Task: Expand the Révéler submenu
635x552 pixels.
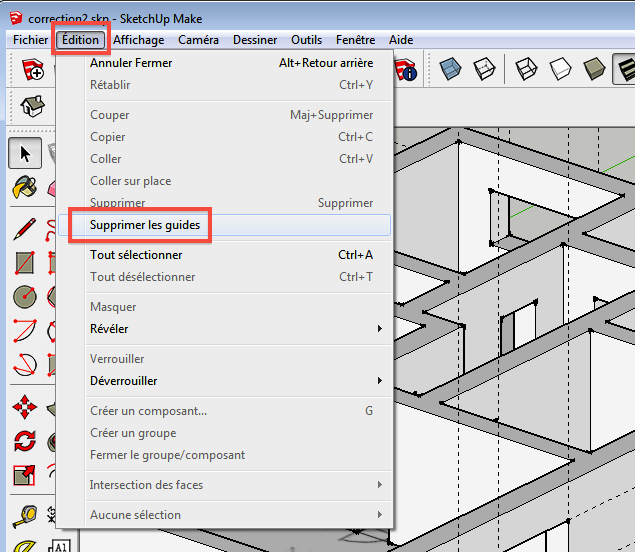Action: pyautogui.click(x=224, y=328)
